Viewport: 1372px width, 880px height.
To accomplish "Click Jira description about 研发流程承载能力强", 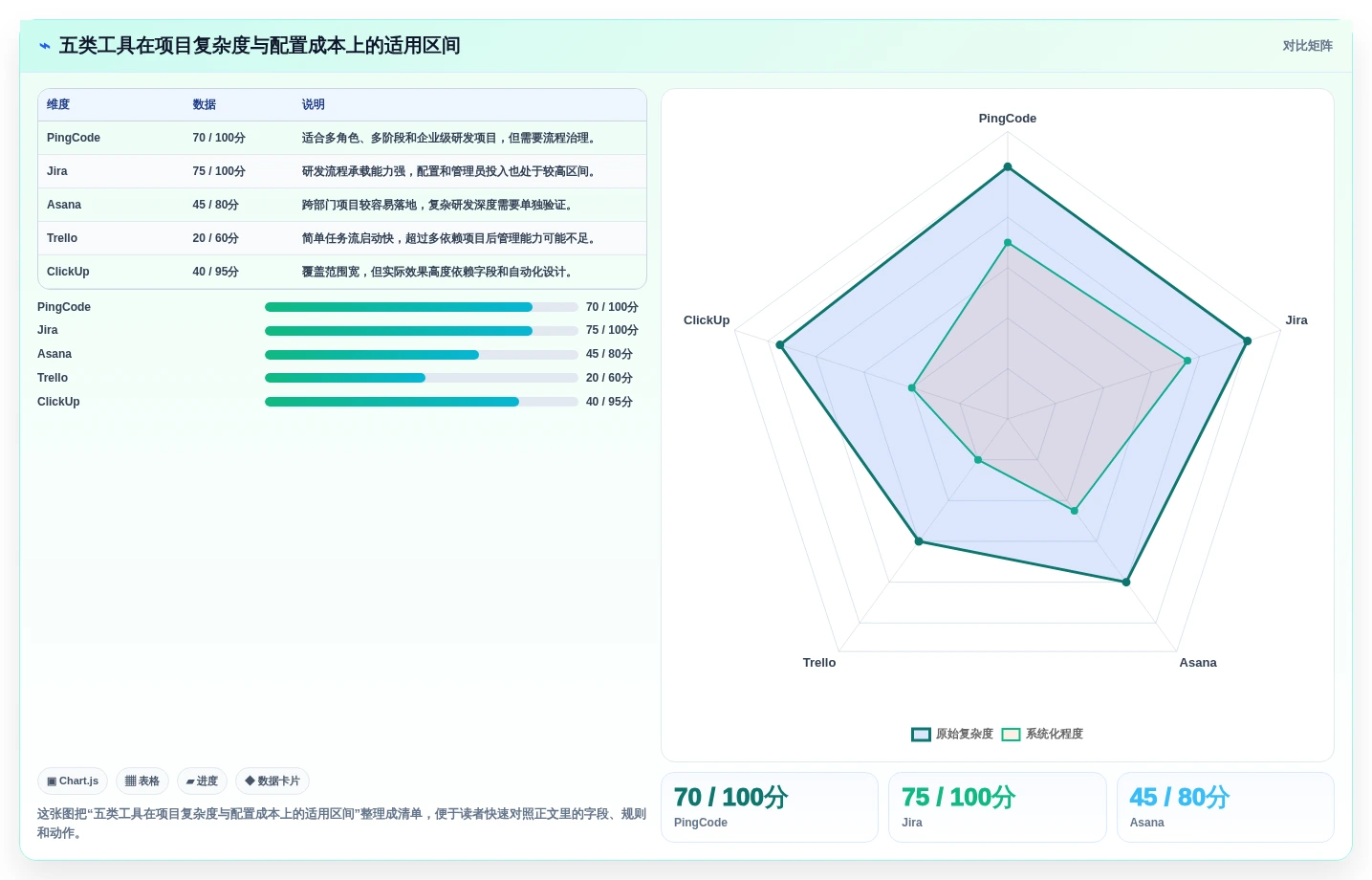I will pyautogui.click(x=450, y=172).
